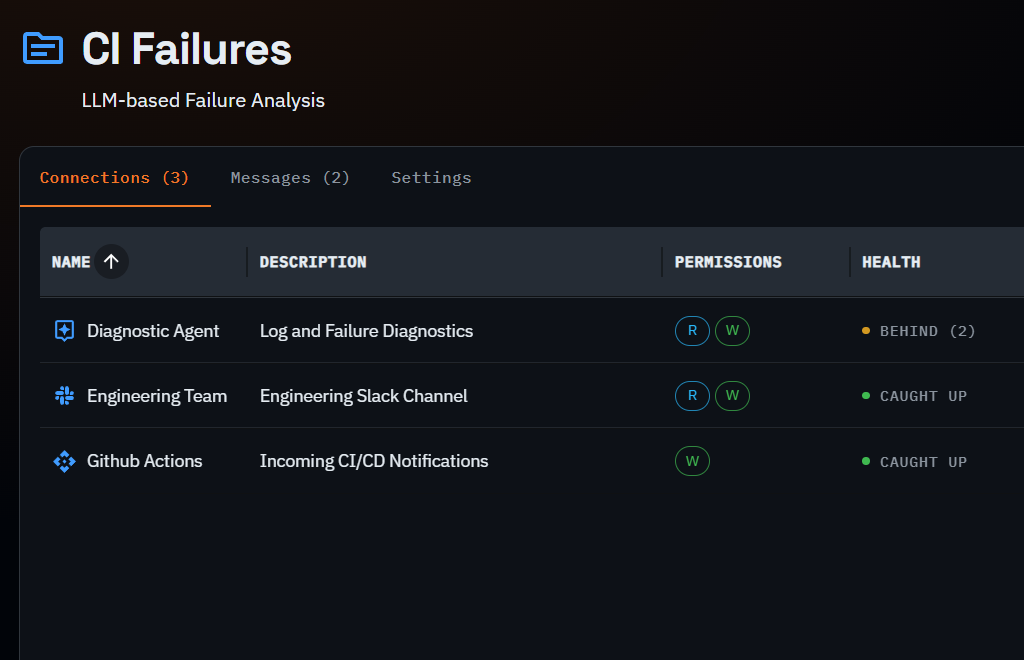The image size is (1024, 660).
Task: Switch to the Messages (2) tab
Action: pos(290,178)
